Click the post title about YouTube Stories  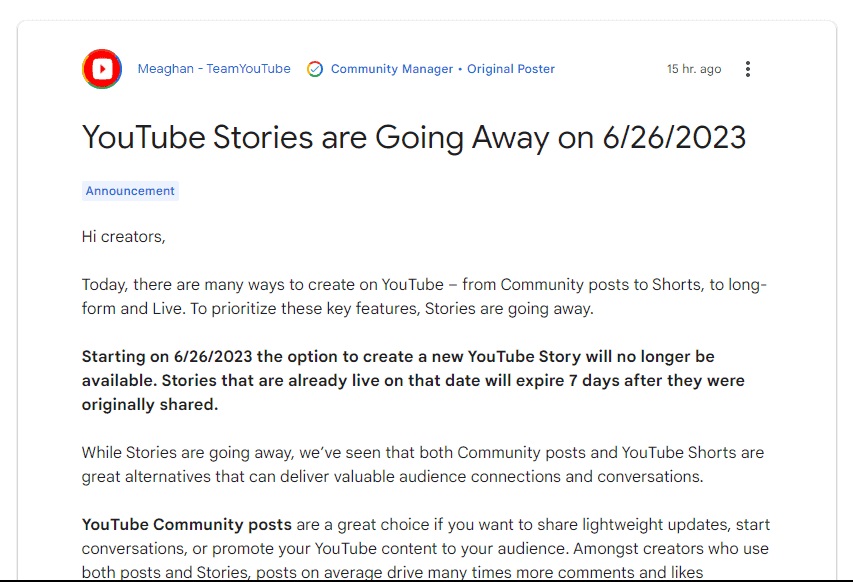413,137
